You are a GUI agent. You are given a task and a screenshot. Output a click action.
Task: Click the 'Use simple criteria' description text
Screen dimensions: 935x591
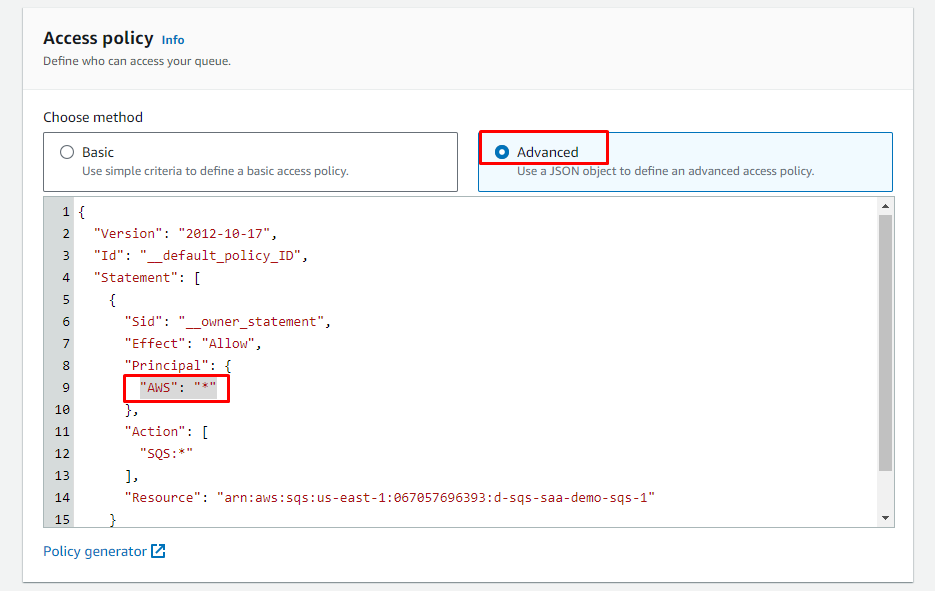pos(215,171)
